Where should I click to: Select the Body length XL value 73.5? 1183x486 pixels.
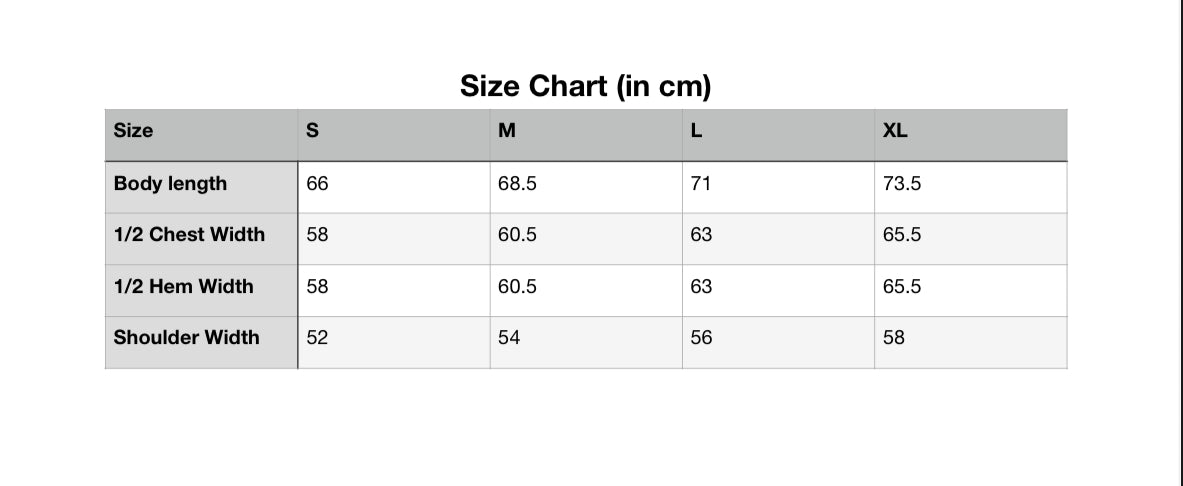click(971, 187)
